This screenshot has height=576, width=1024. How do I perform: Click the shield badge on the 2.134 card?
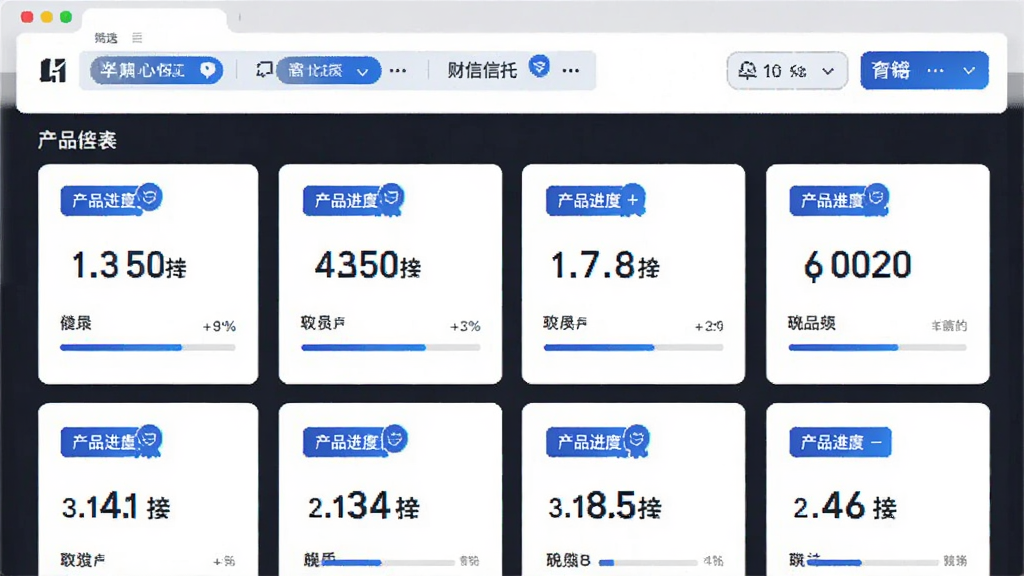(x=395, y=439)
